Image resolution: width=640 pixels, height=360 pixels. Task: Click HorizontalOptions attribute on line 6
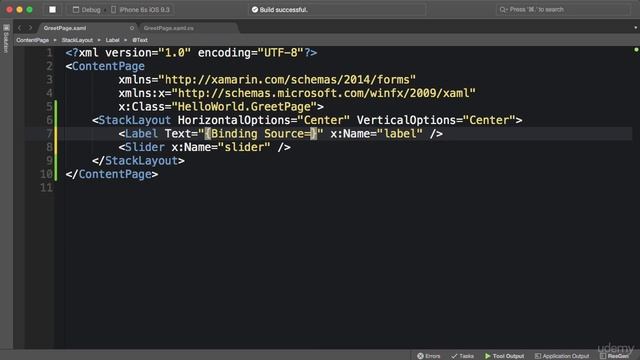(x=234, y=120)
